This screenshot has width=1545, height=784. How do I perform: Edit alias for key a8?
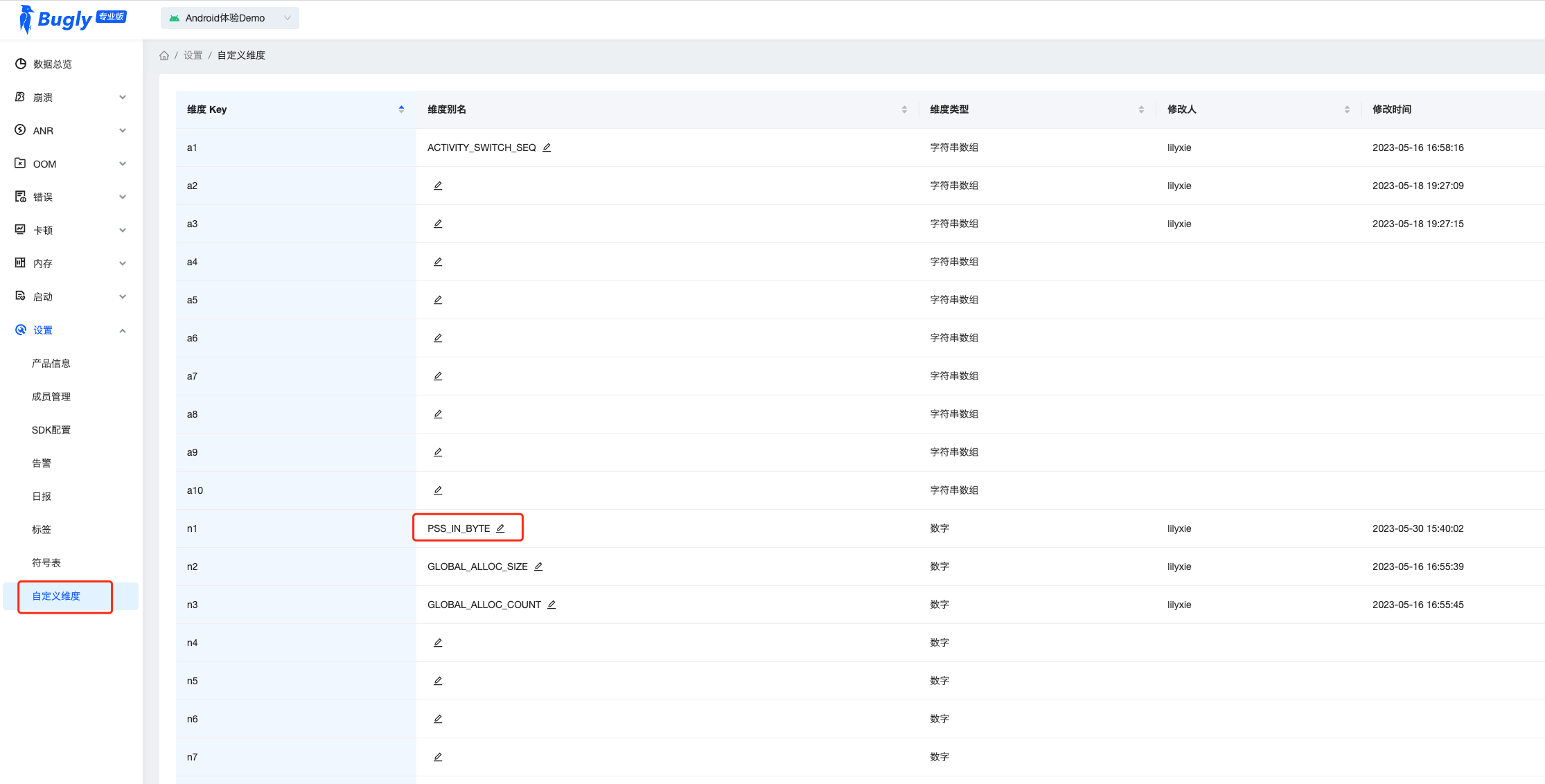pos(438,414)
